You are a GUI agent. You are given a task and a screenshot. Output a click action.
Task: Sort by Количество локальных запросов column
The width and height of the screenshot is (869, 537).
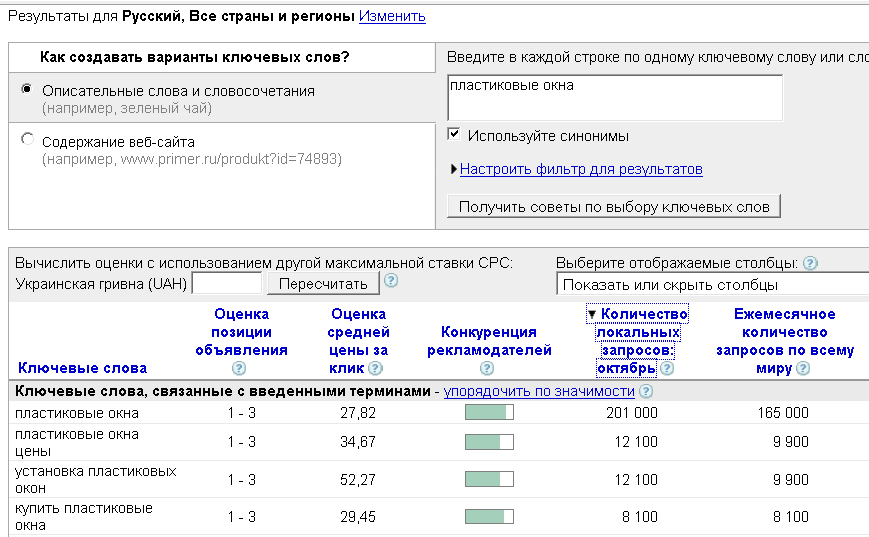click(644, 332)
